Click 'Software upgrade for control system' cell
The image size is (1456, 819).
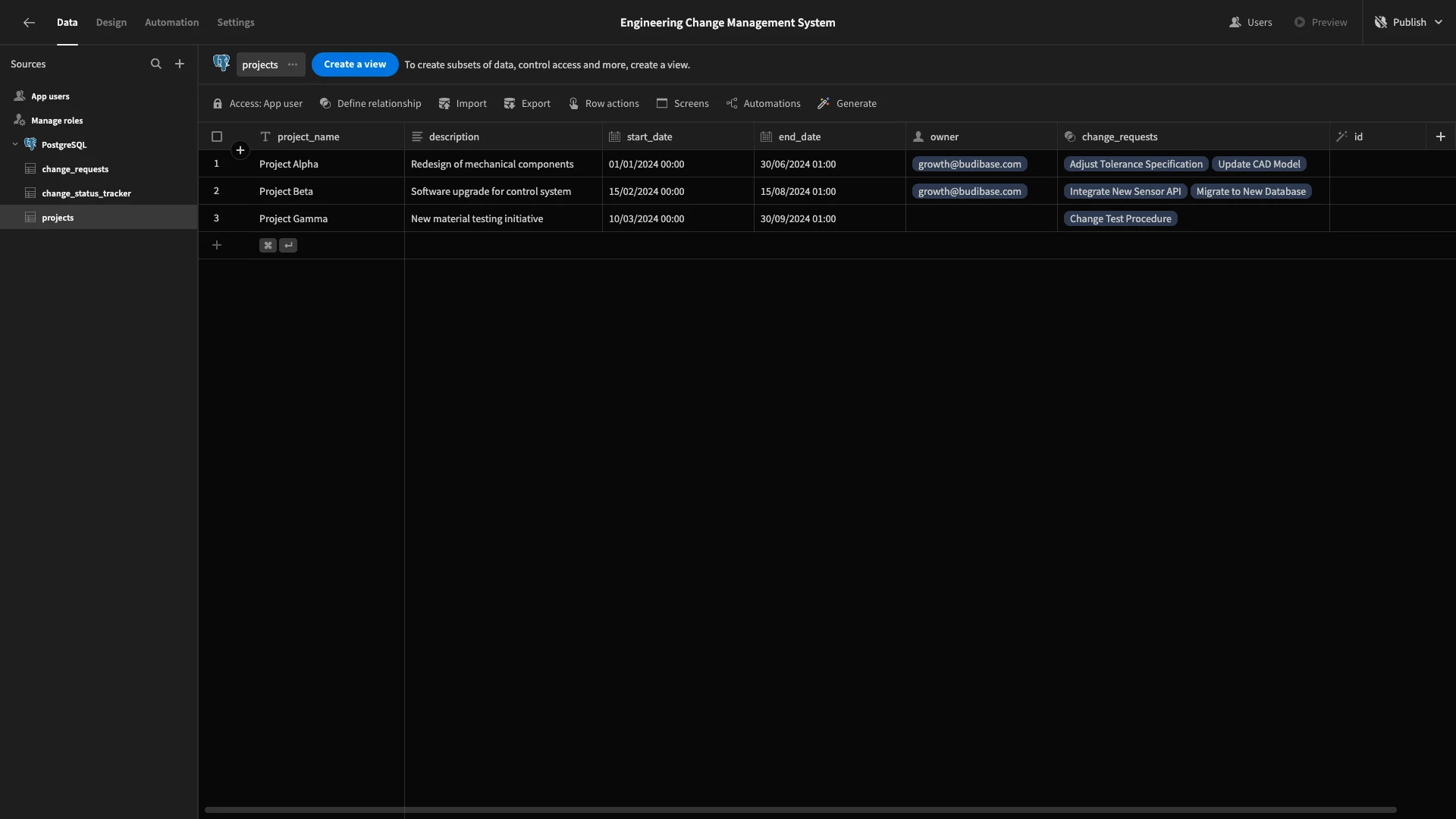pos(504,191)
